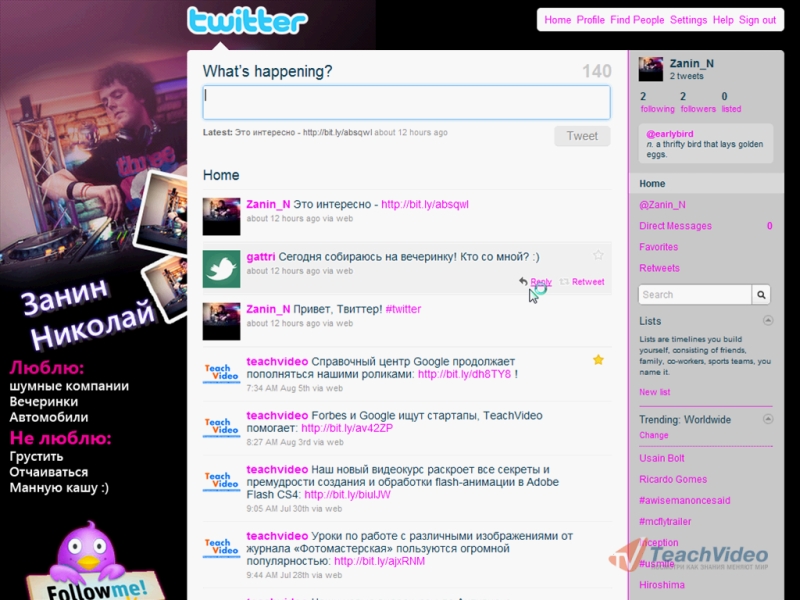The image size is (800, 600).
Task: Click the Tweet button
Action: coord(582,136)
